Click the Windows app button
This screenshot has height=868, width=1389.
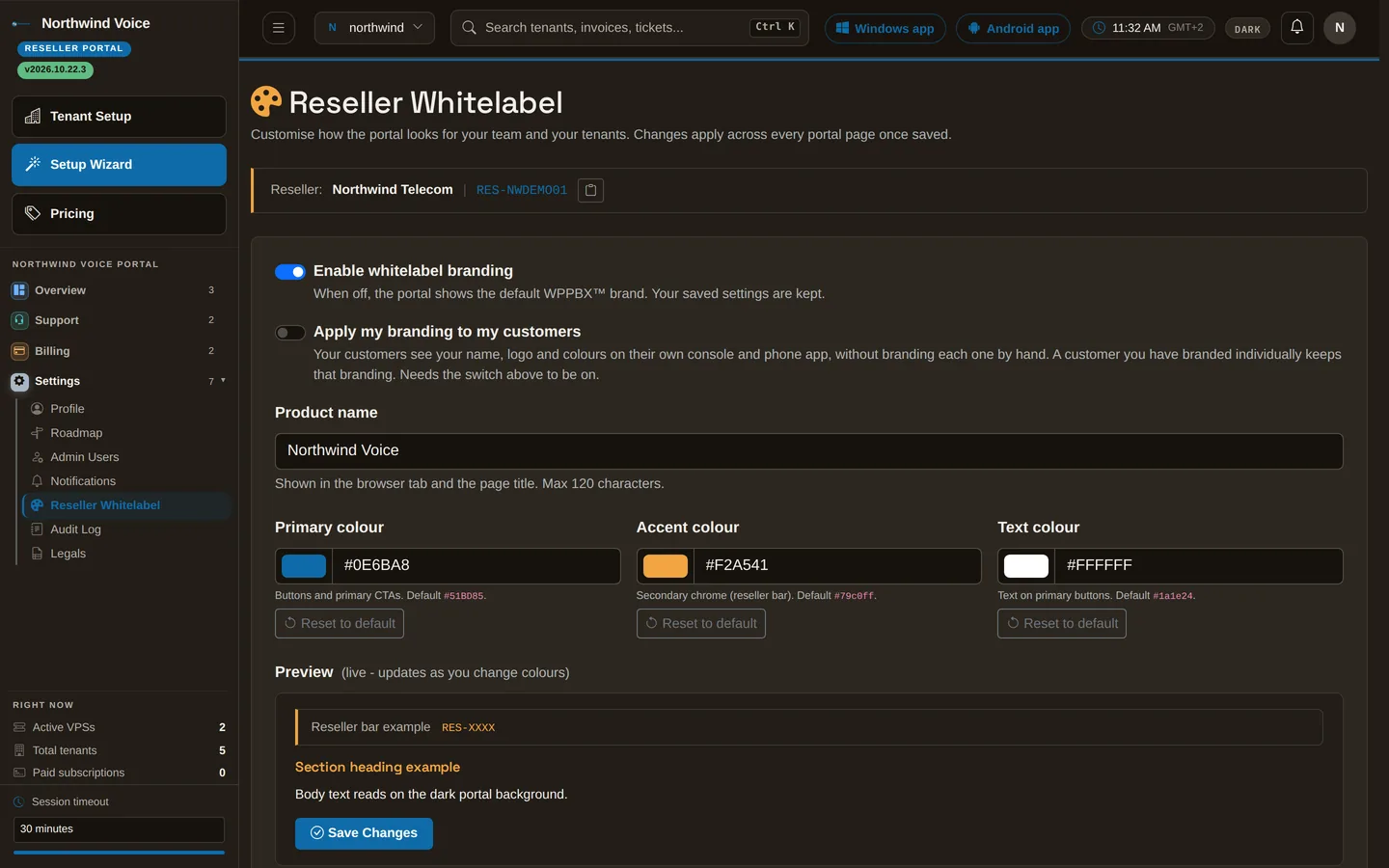coord(885,28)
